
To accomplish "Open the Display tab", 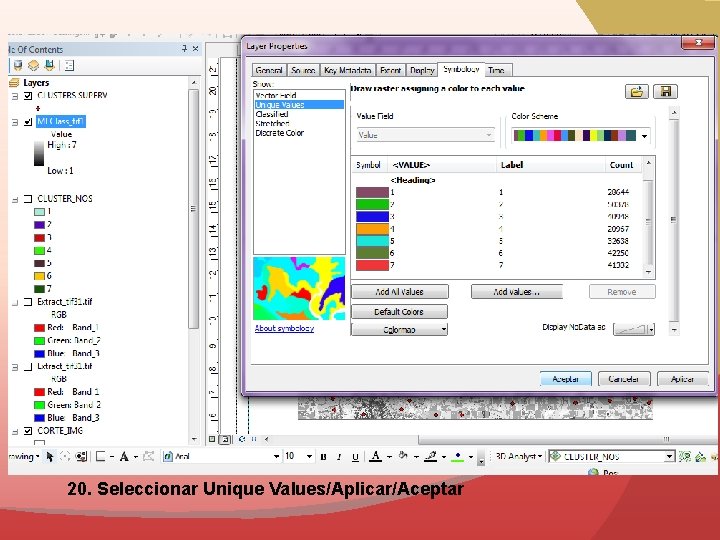I will tap(422, 70).
